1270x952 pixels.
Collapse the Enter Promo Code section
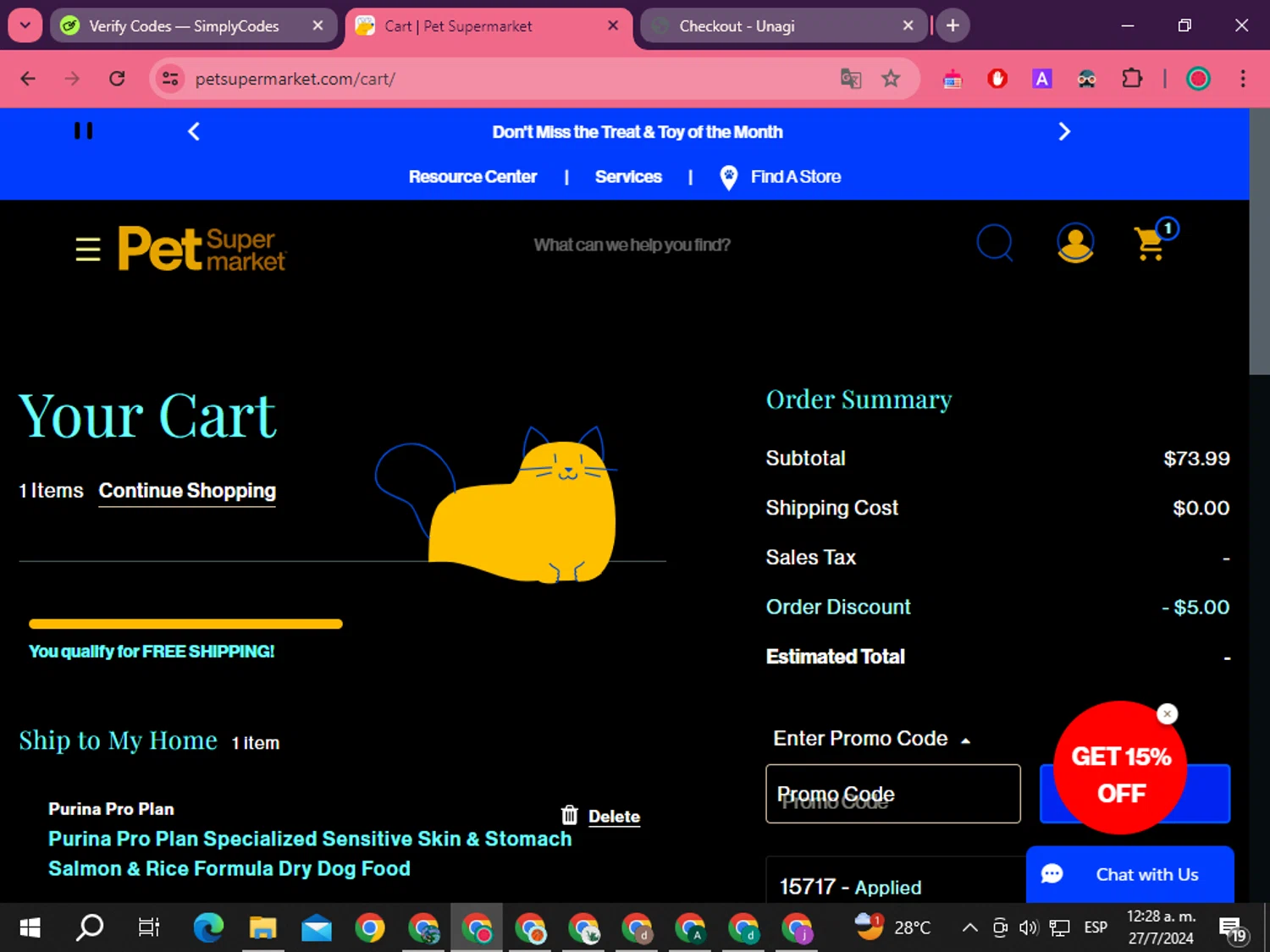coord(871,739)
